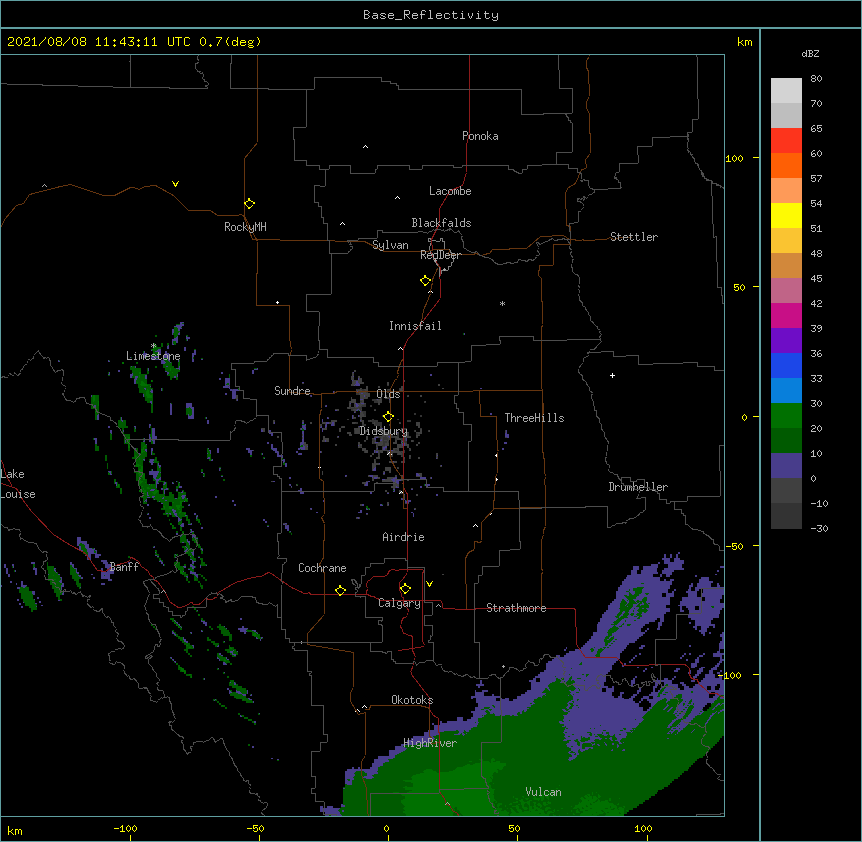Click the RockyMH label

(x=245, y=227)
